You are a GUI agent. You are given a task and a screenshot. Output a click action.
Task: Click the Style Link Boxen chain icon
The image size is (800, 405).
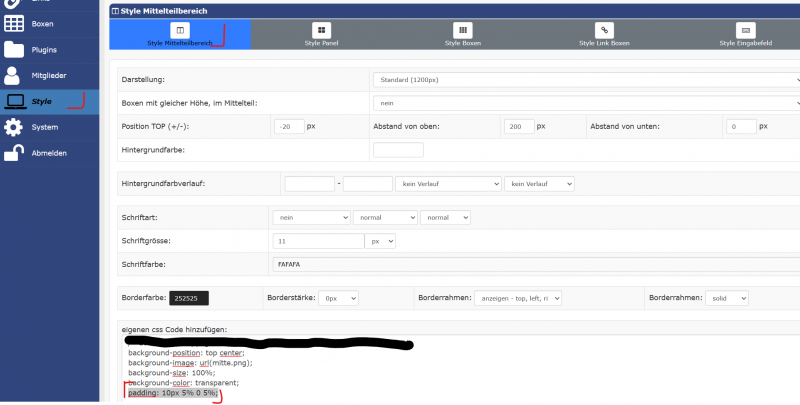pyautogui.click(x=604, y=31)
